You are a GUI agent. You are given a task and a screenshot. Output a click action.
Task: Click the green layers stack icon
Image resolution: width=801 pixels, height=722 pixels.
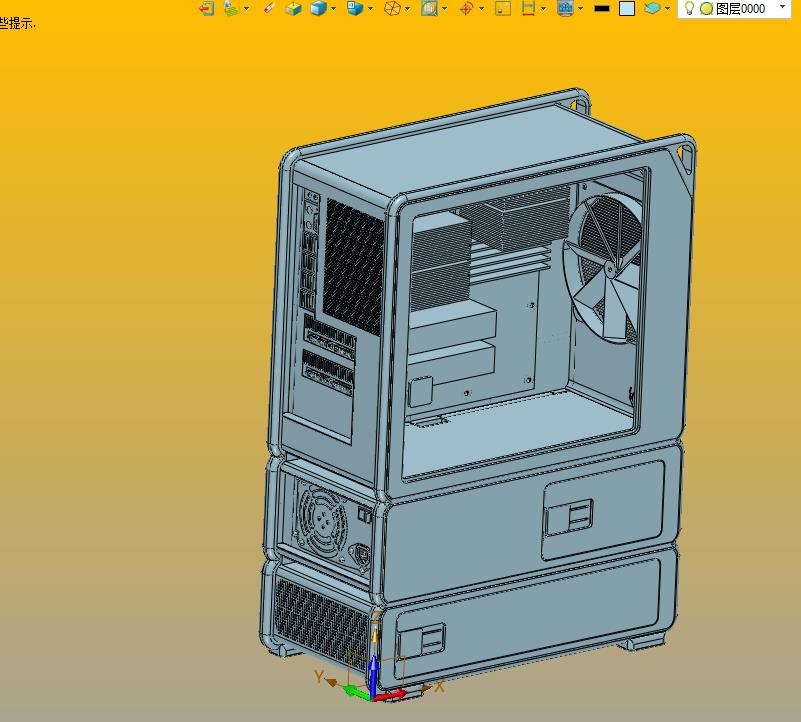(x=231, y=8)
